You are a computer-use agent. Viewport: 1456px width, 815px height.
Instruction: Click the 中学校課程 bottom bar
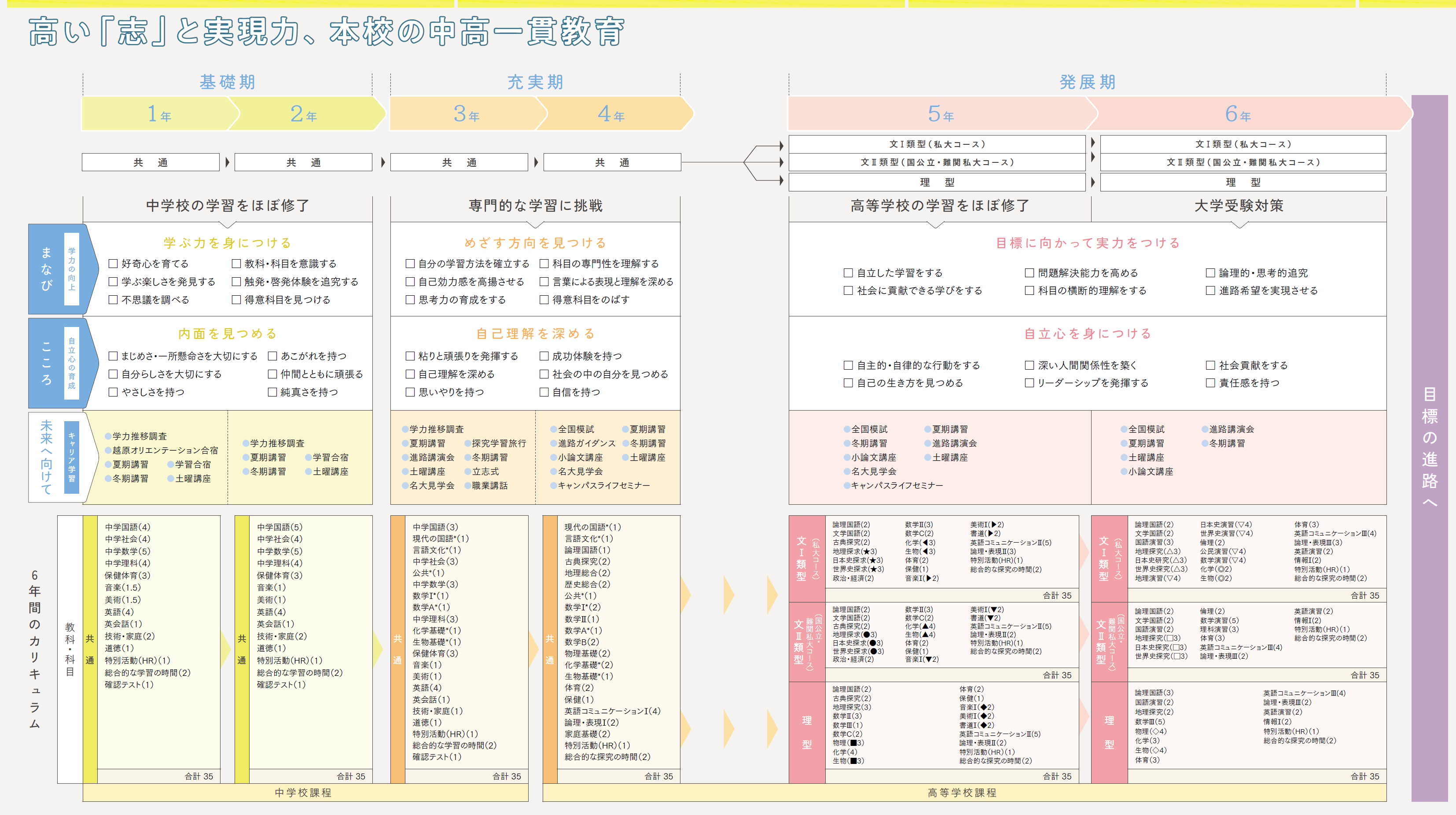[x=305, y=793]
